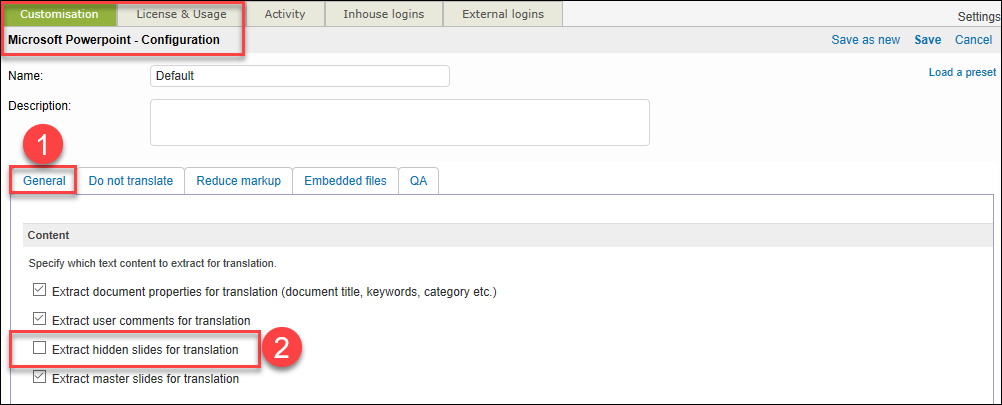The width and height of the screenshot is (1002, 405).
Task: Toggle Extract user comments checkbox
Action: pyautogui.click(x=39, y=320)
